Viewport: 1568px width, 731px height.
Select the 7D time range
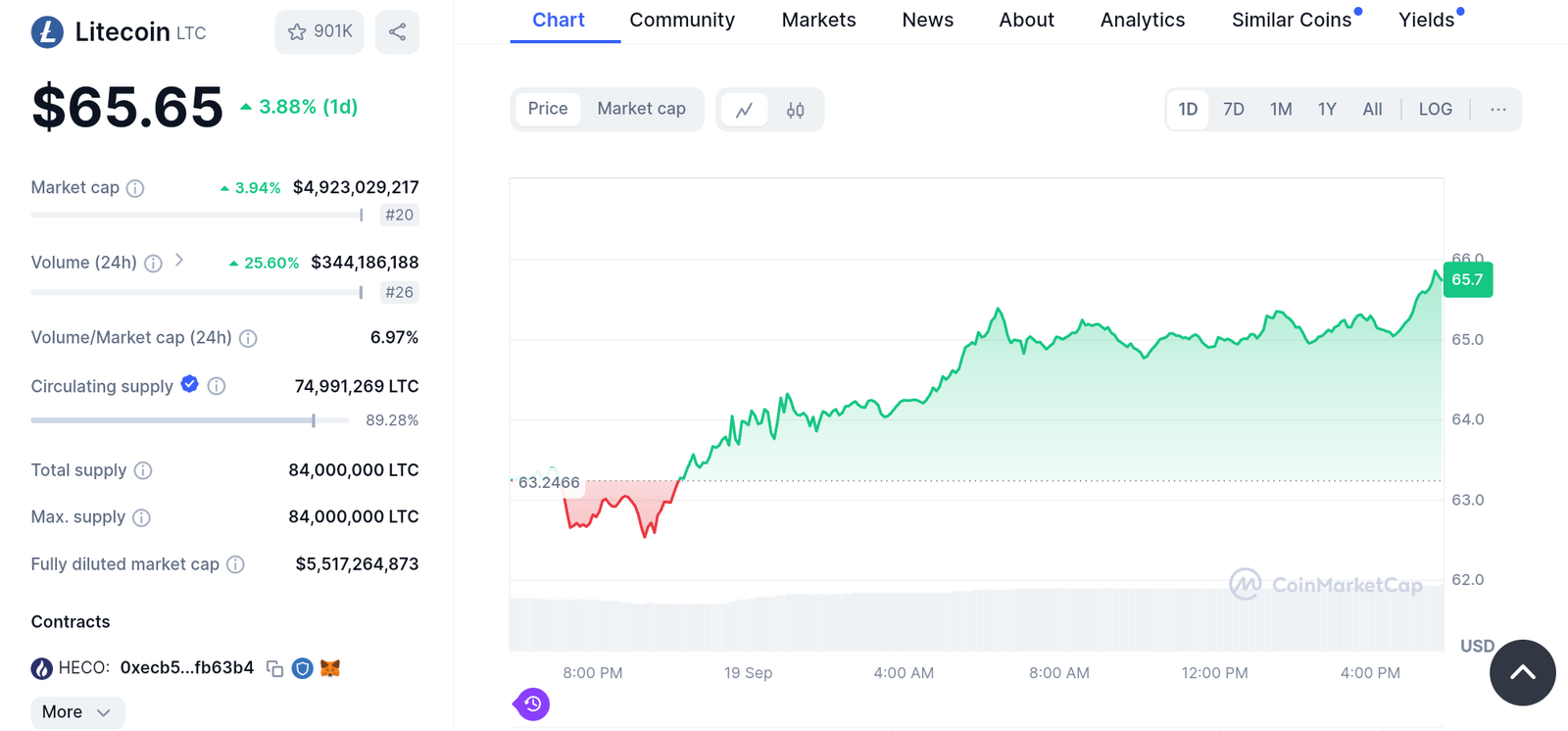pos(1234,110)
